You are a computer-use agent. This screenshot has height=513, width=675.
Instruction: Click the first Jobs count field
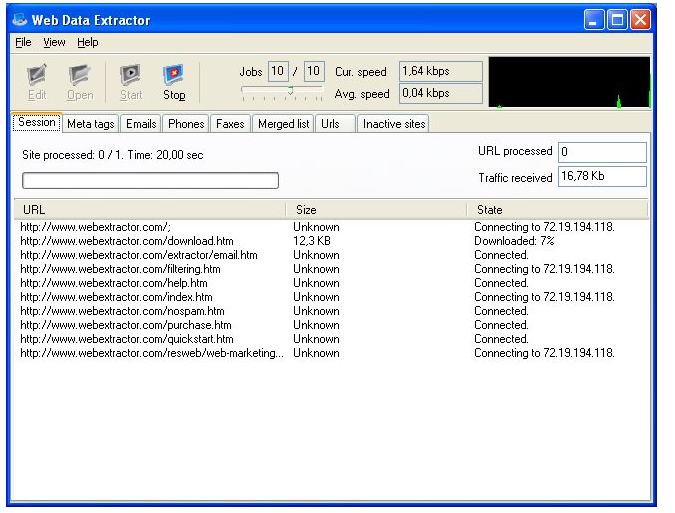click(x=278, y=71)
